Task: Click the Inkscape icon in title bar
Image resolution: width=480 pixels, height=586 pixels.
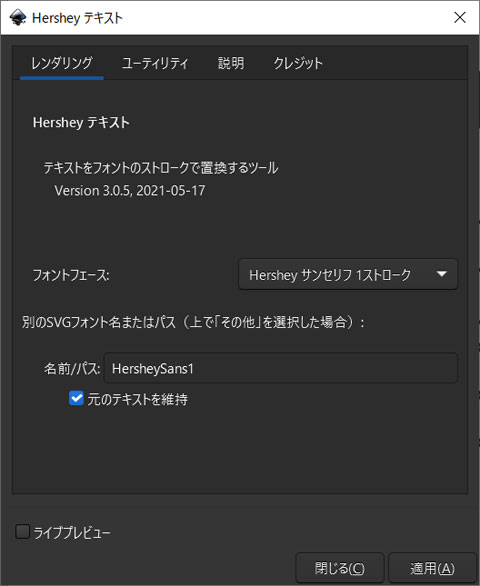Action: coord(18,17)
